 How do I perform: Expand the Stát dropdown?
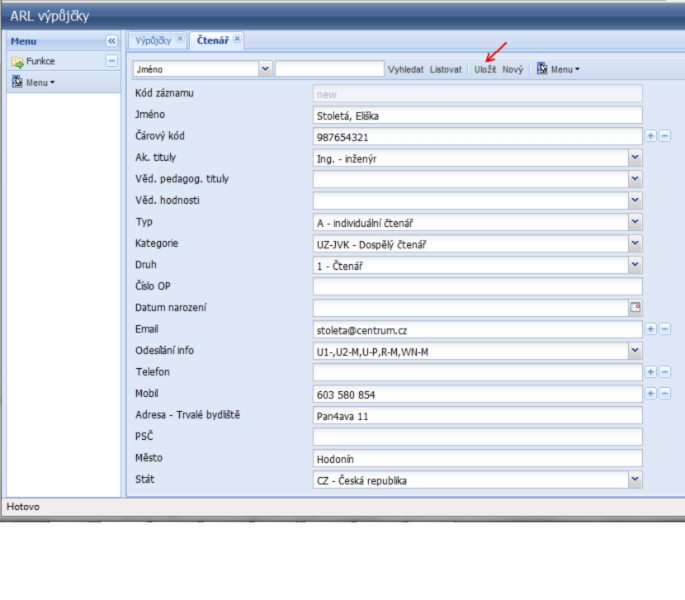click(x=635, y=480)
